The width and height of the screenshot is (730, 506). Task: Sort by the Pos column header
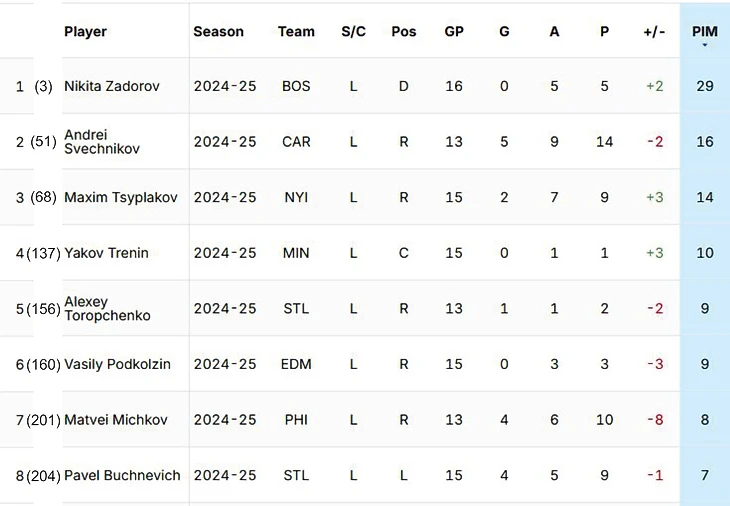(404, 31)
